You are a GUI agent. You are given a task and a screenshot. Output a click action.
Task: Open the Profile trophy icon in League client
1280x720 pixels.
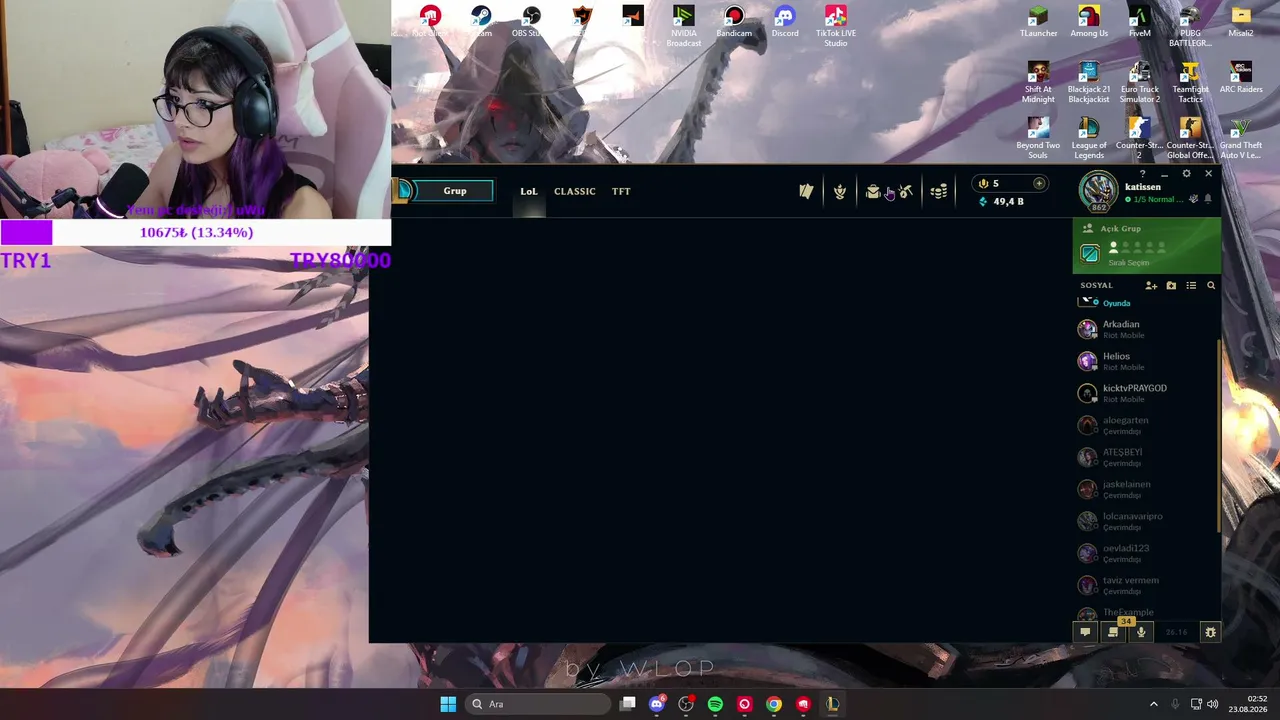(840, 191)
